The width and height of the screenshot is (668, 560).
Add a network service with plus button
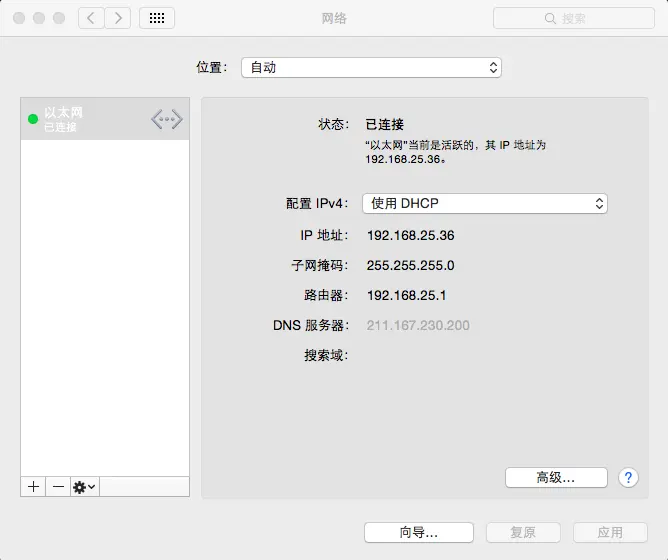coord(33,486)
